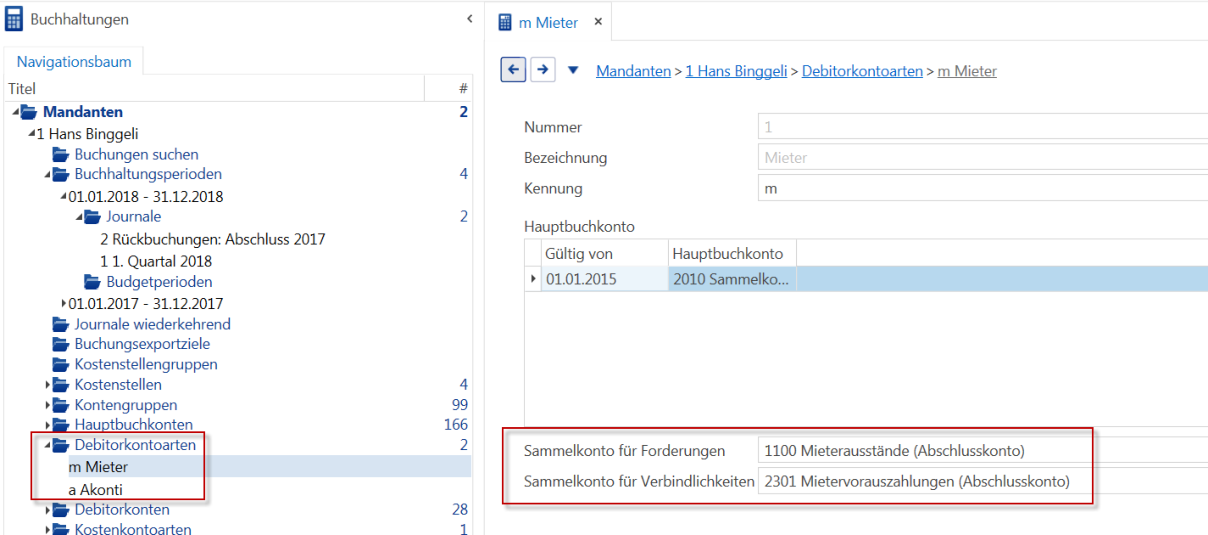Select 2 Rückbuchungen: Abschluss 2017 journal
The height and width of the screenshot is (535, 1208).
pos(212,239)
